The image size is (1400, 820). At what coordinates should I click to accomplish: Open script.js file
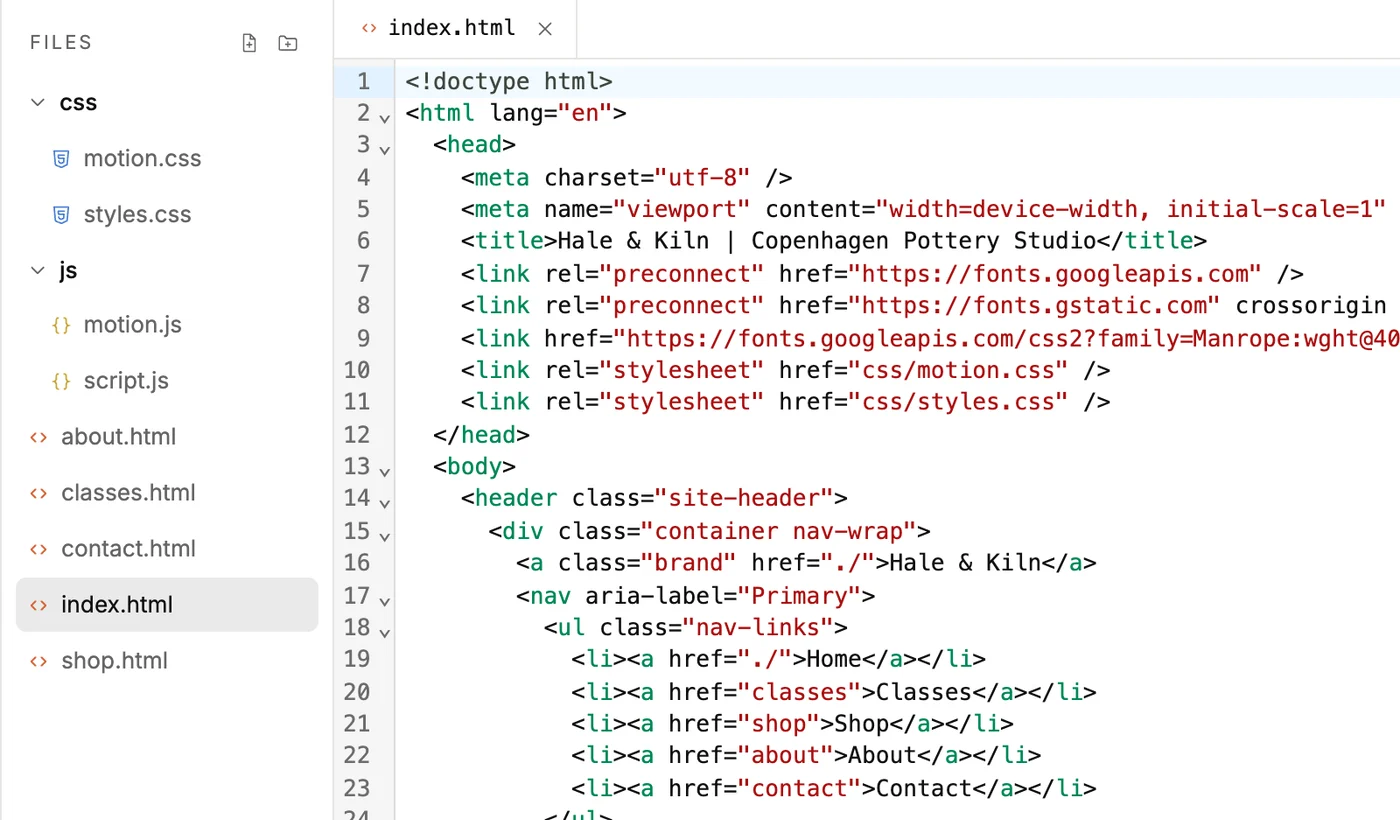pos(126,381)
